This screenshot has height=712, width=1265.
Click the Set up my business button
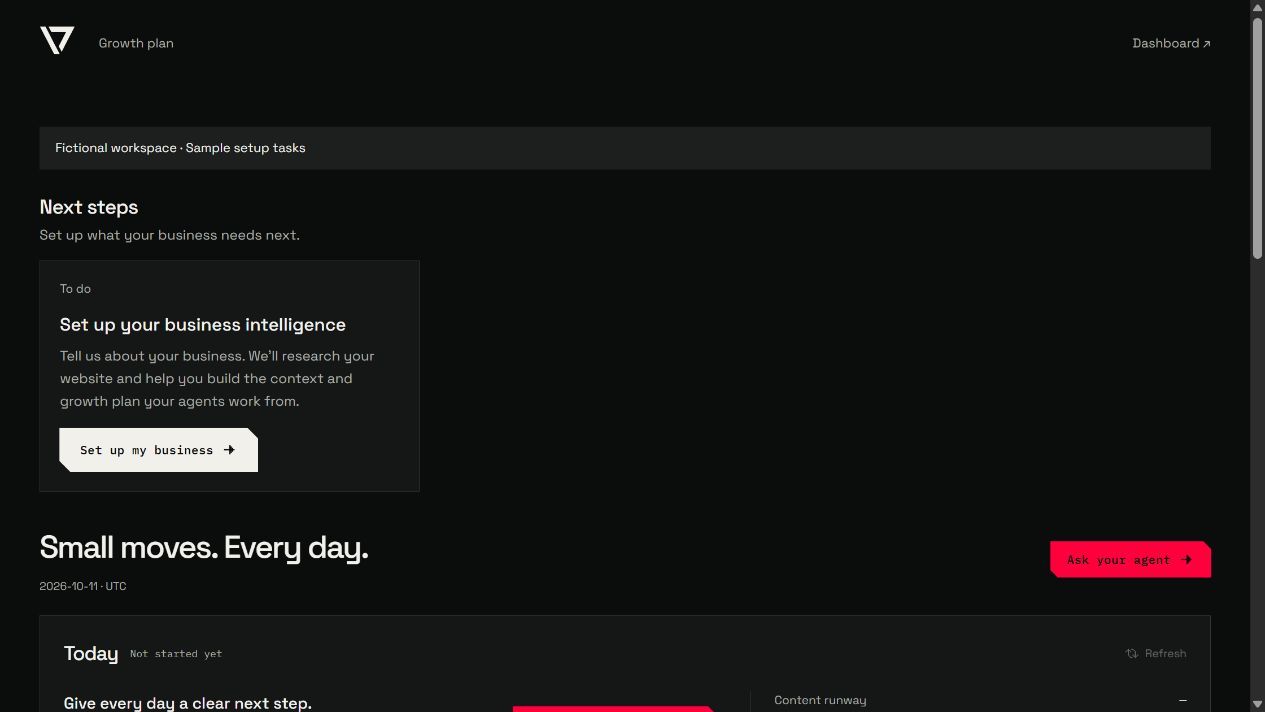point(158,450)
